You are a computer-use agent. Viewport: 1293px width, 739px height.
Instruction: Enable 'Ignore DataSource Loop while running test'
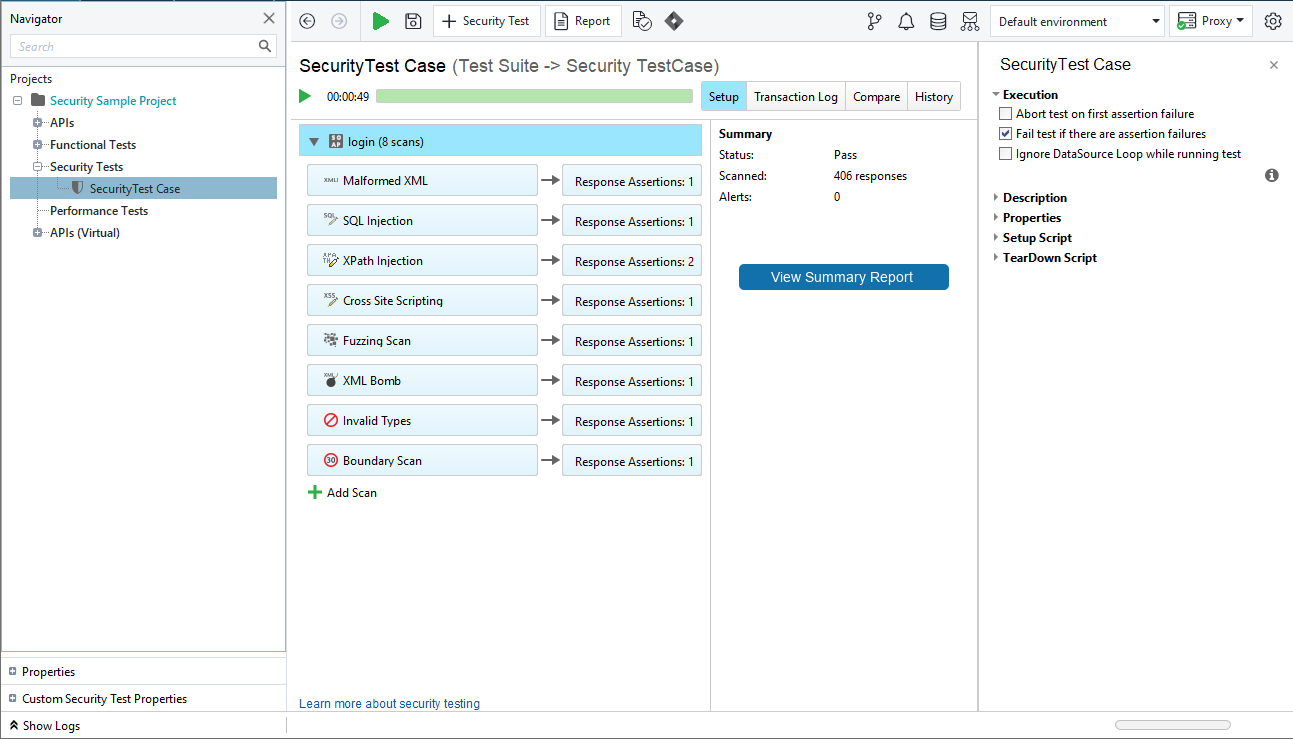(x=1005, y=152)
